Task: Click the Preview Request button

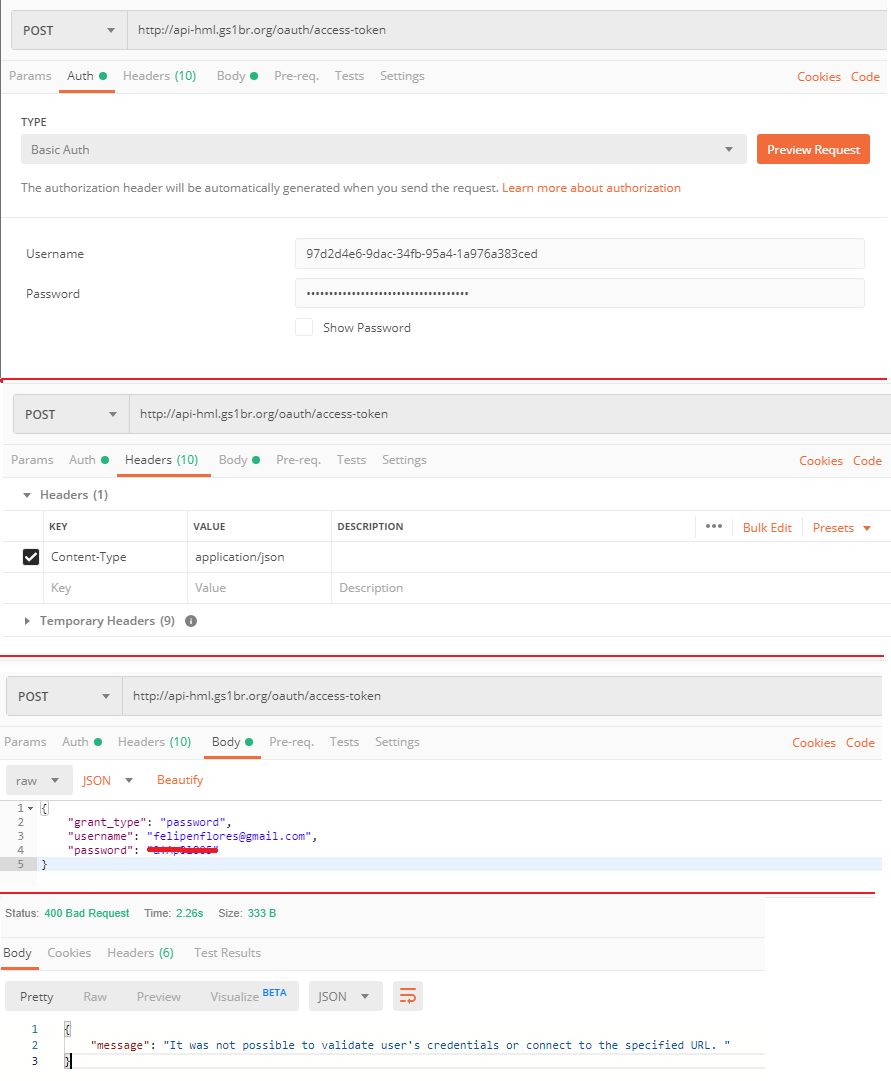Action: tap(813, 150)
